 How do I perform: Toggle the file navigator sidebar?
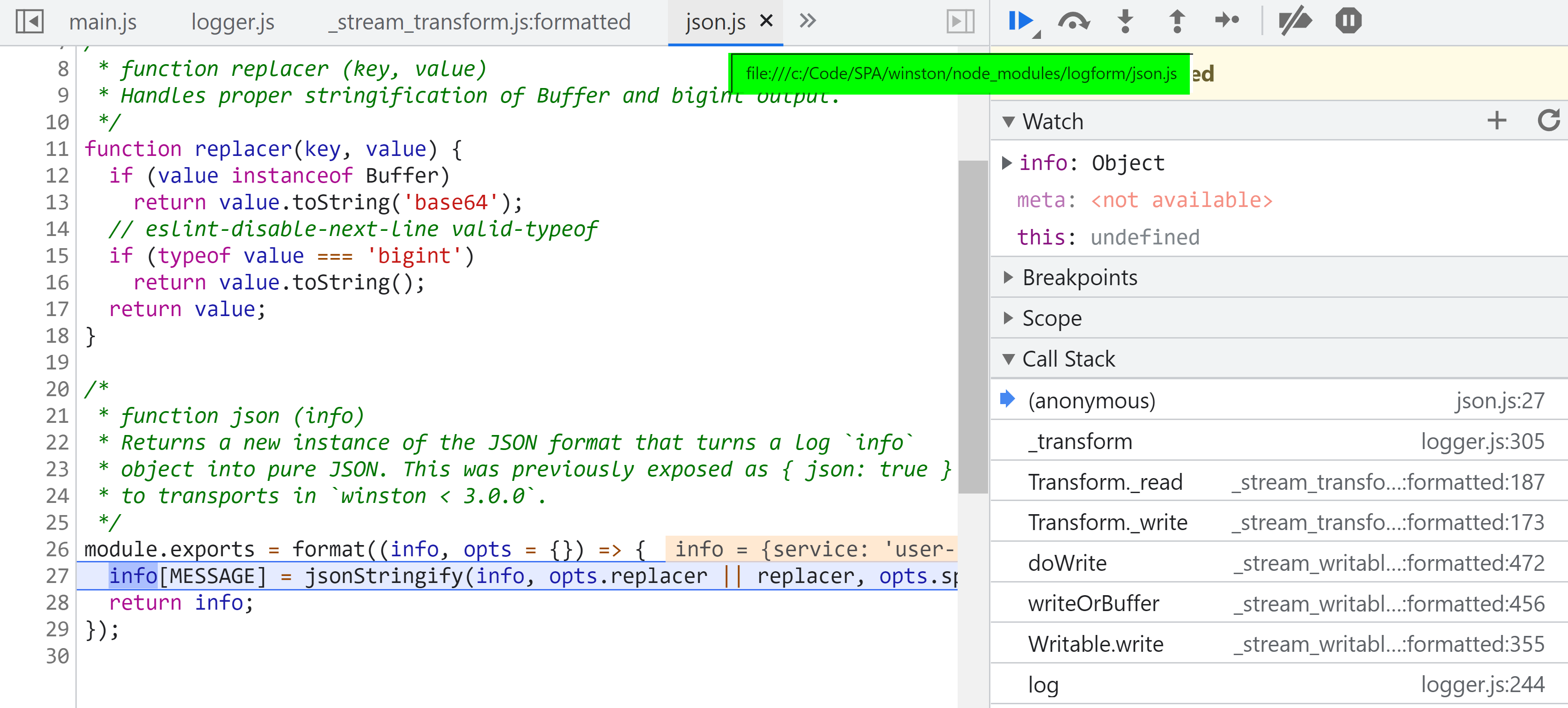point(29,22)
